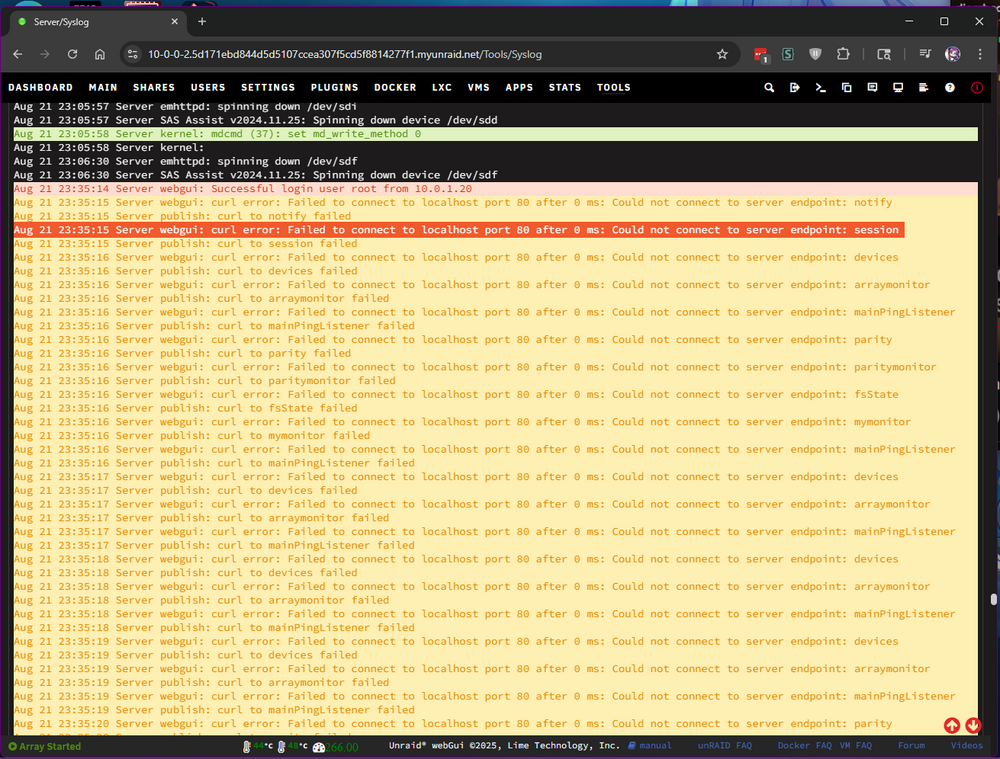Toggle the Unraid help question-mark icon

click(x=950, y=87)
